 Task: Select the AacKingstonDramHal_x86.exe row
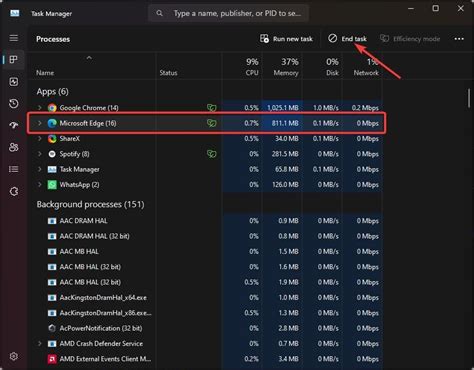[206, 313]
